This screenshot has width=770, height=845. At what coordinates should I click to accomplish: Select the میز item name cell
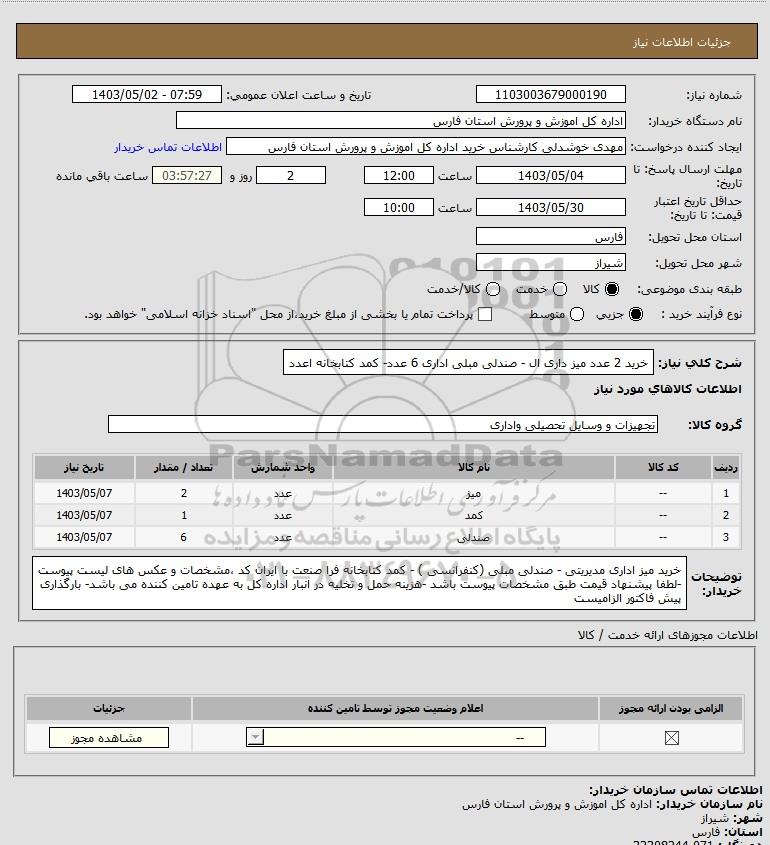(x=474, y=493)
